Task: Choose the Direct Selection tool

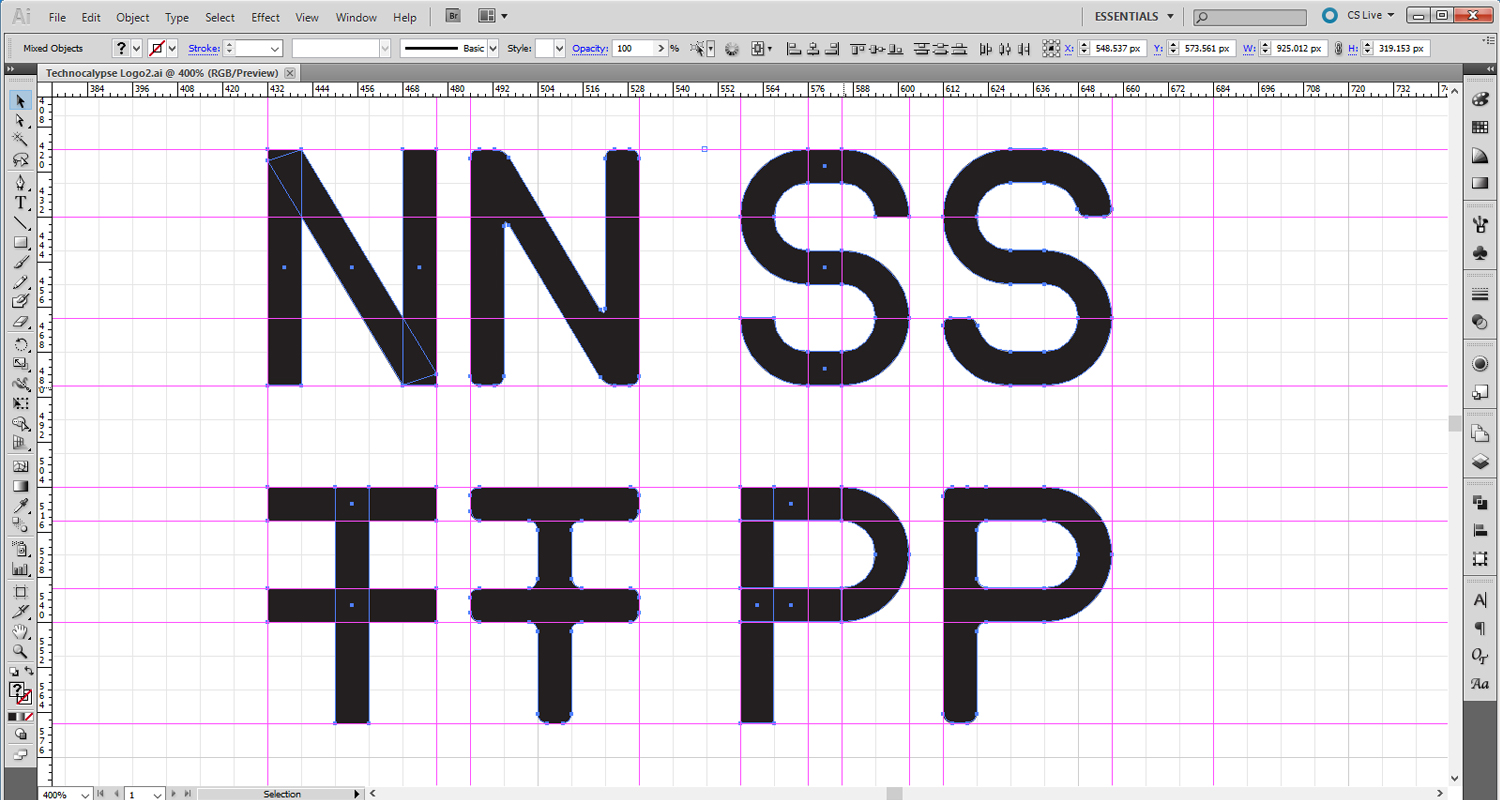Action: (x=20, y=120)
